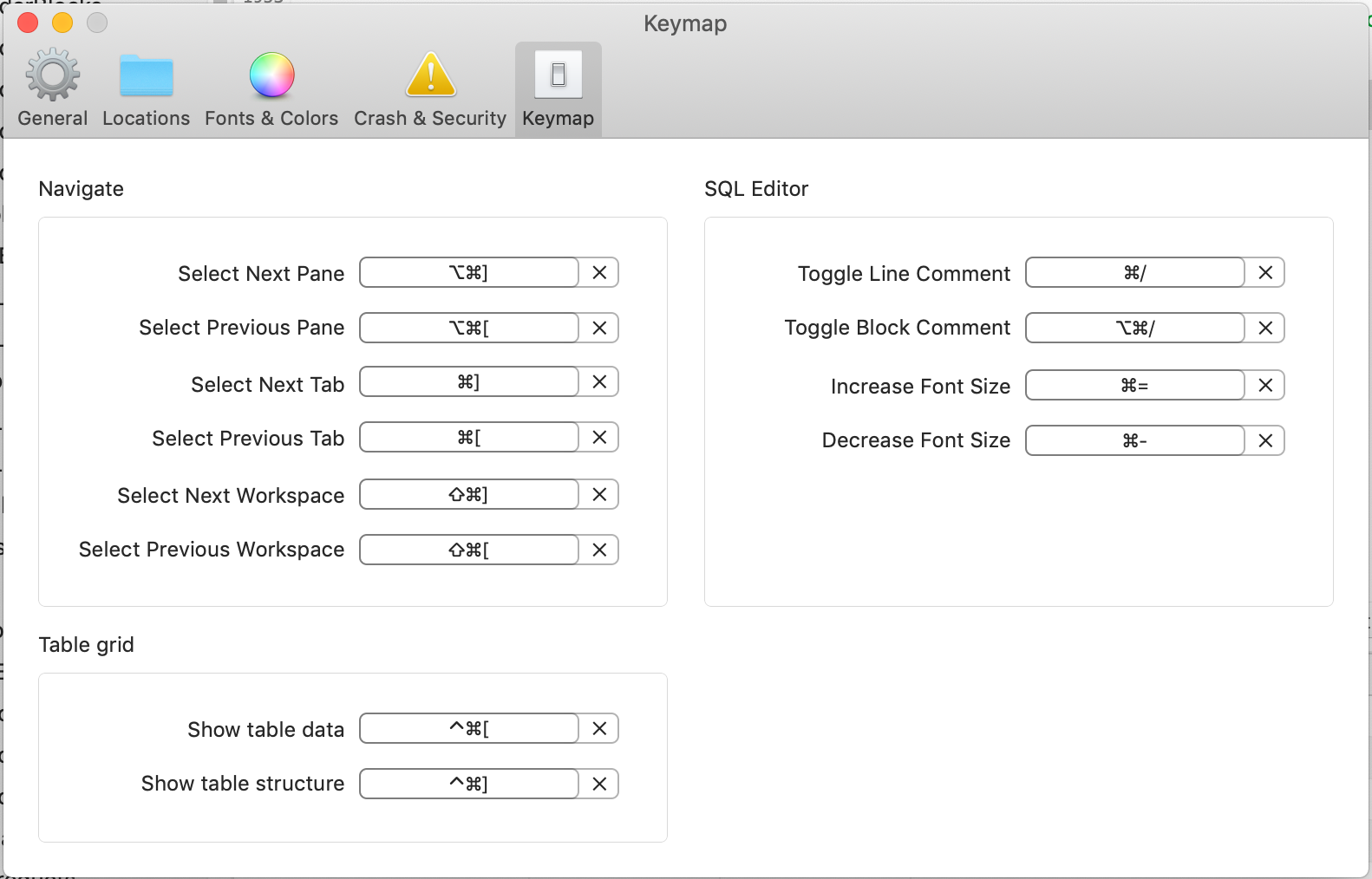Click the 'Increase Font Size' label
This screenshot has width=1372, height=879.
tap(920, 387)
